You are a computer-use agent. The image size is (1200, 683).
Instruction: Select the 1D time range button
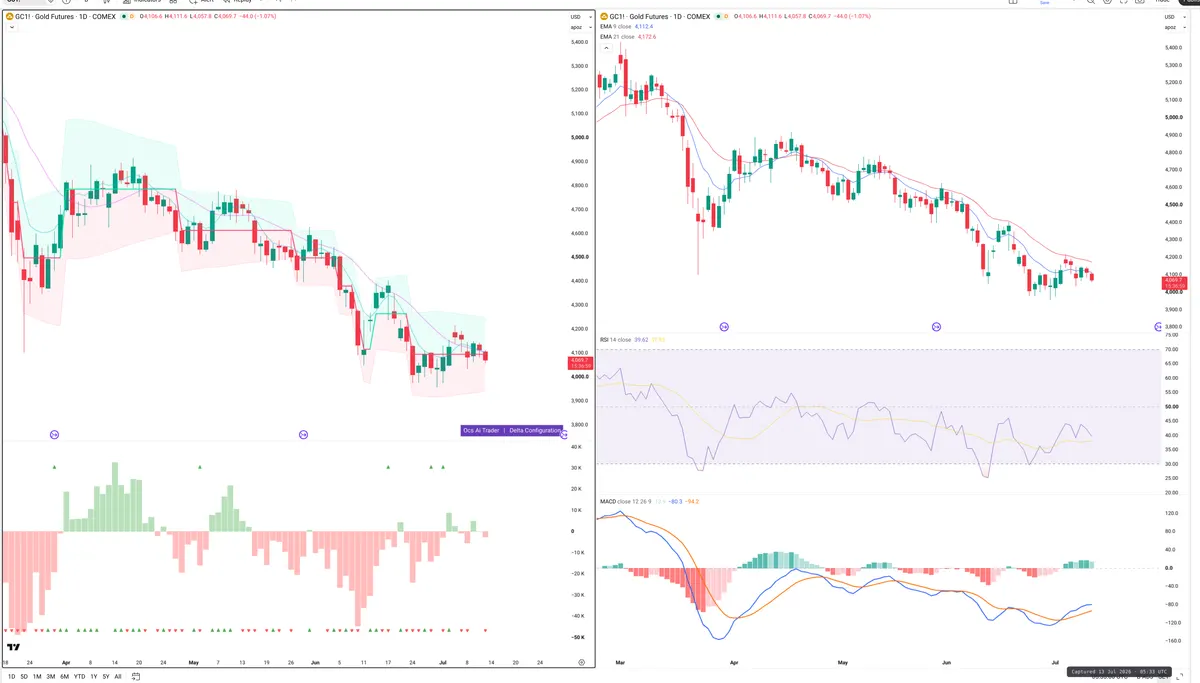tap(12, 677)
